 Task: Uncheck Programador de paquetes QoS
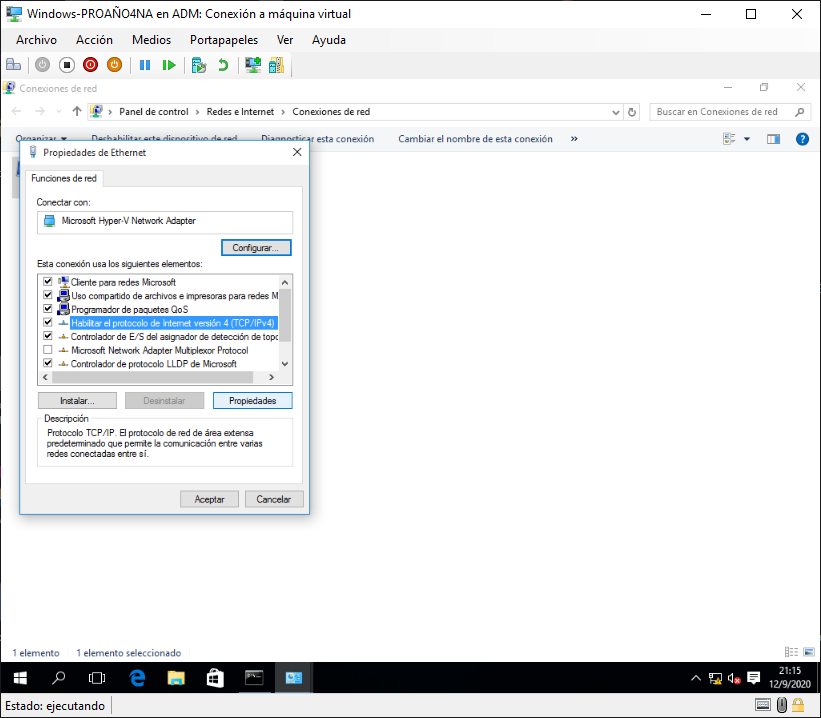tap(48, 309)
